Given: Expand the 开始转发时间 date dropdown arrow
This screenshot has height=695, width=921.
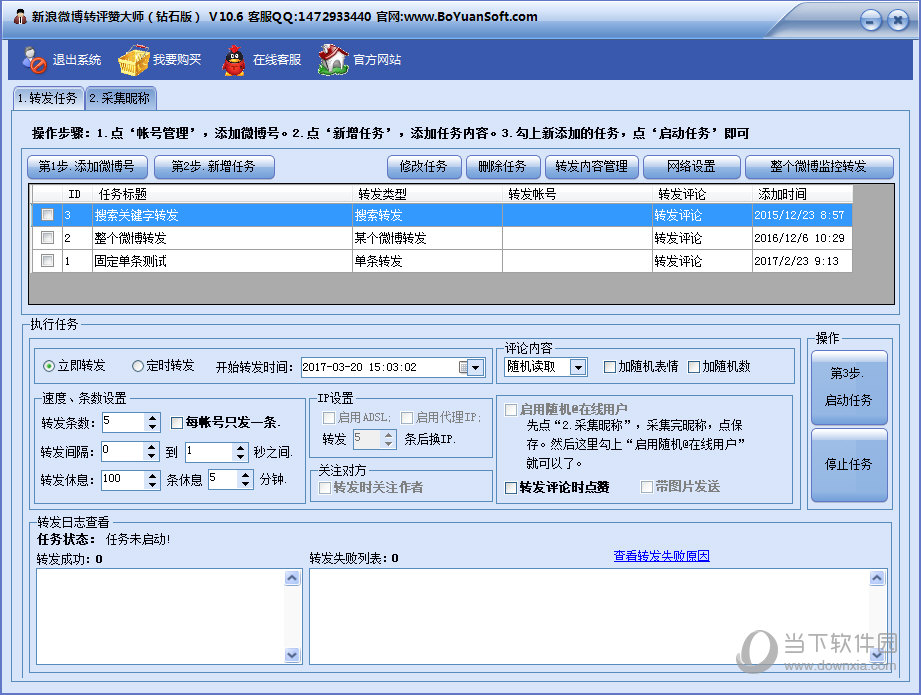Looking at the screenshot, I should coord(476,367).
